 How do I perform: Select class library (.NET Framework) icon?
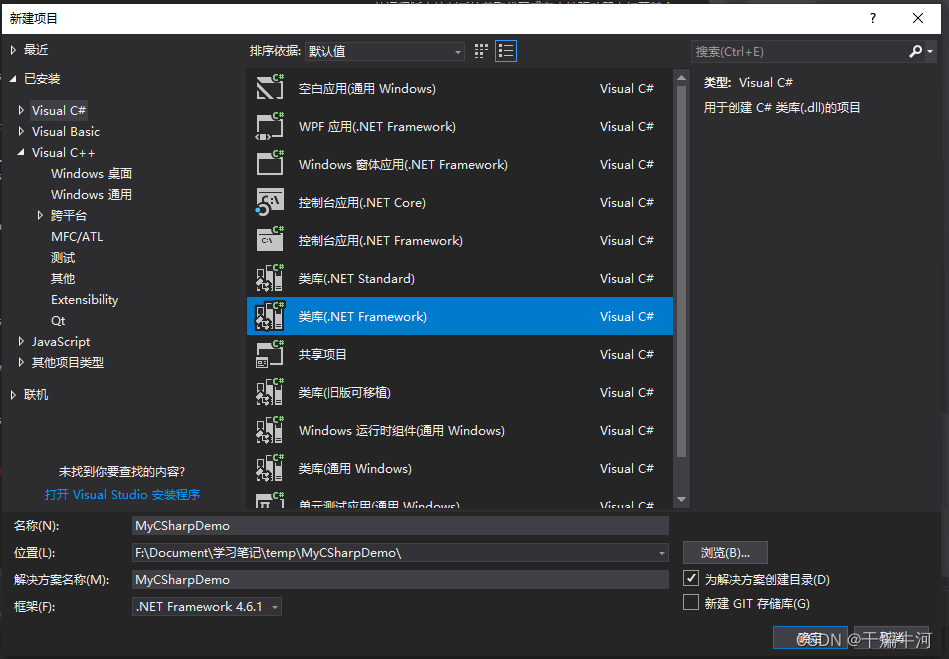[270, 316]
